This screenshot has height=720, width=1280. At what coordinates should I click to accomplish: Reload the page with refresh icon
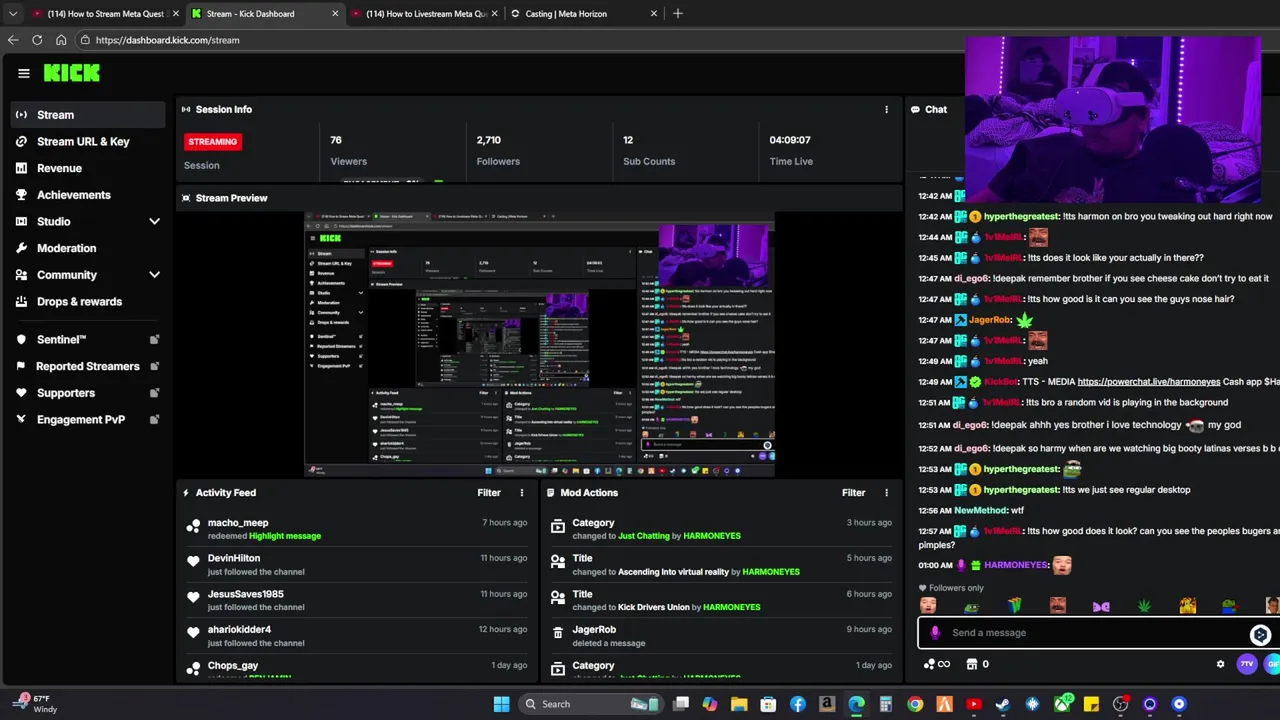coord(37,40)
